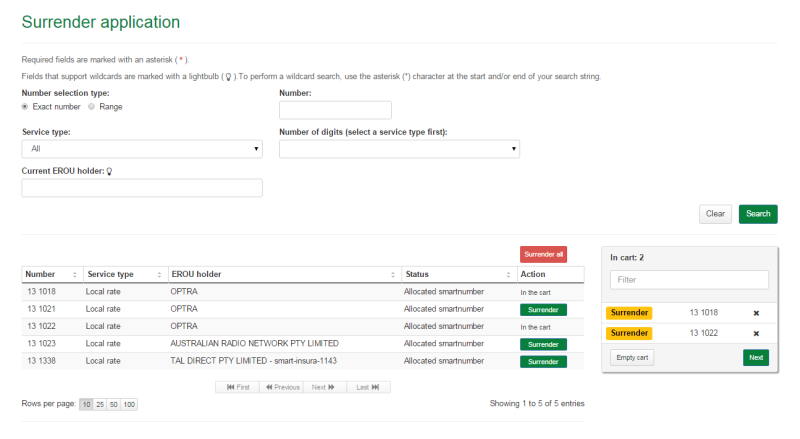This screenshot has width=800, height=439.
Task: Click the number cell 13 1023
Action: [41, 344]
